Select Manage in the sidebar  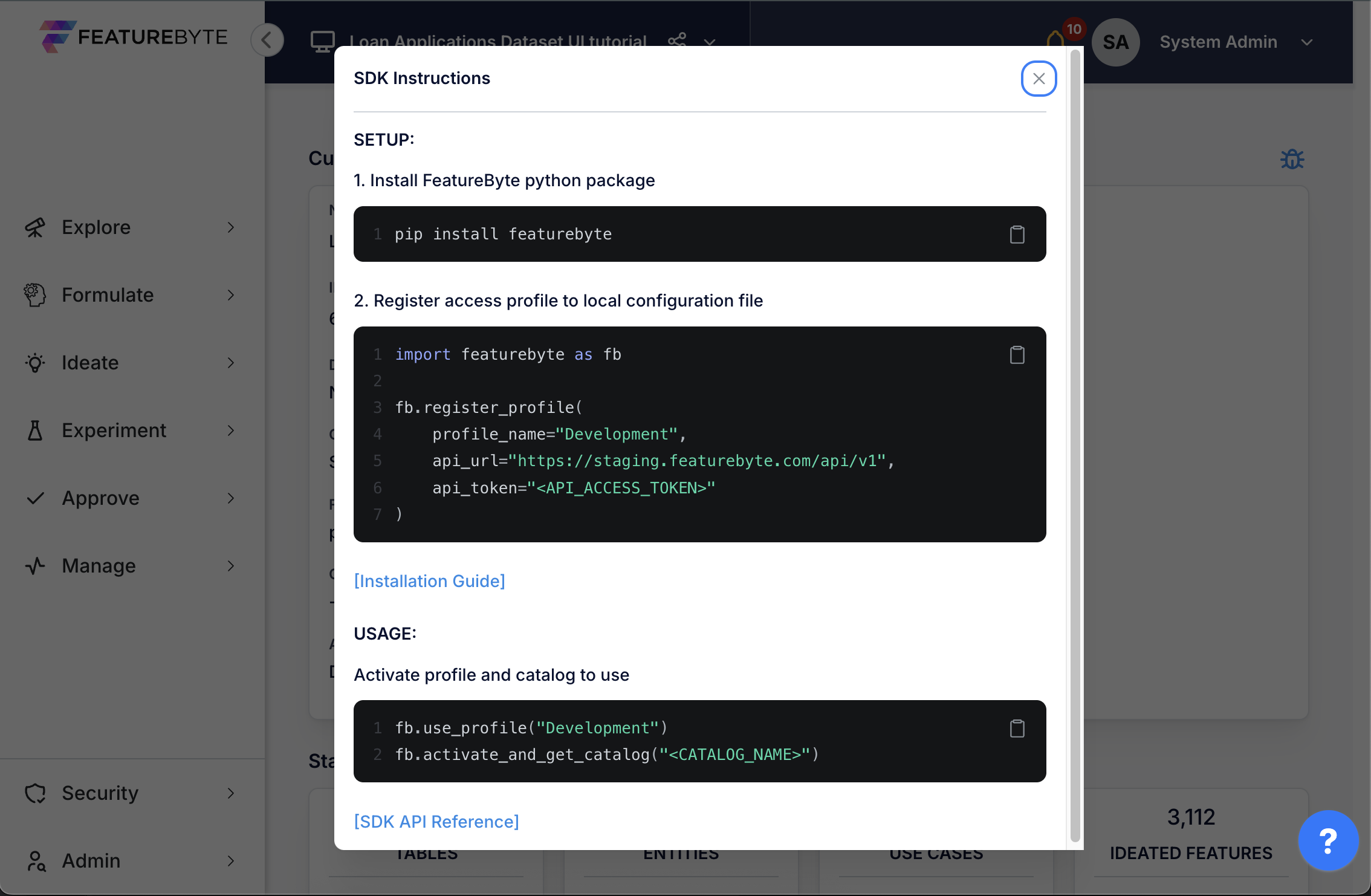pos(99,565)
